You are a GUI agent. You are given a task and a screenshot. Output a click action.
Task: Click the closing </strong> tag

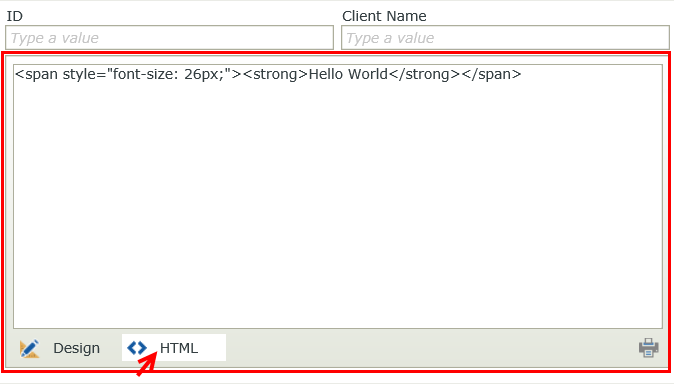click(425, 74)
